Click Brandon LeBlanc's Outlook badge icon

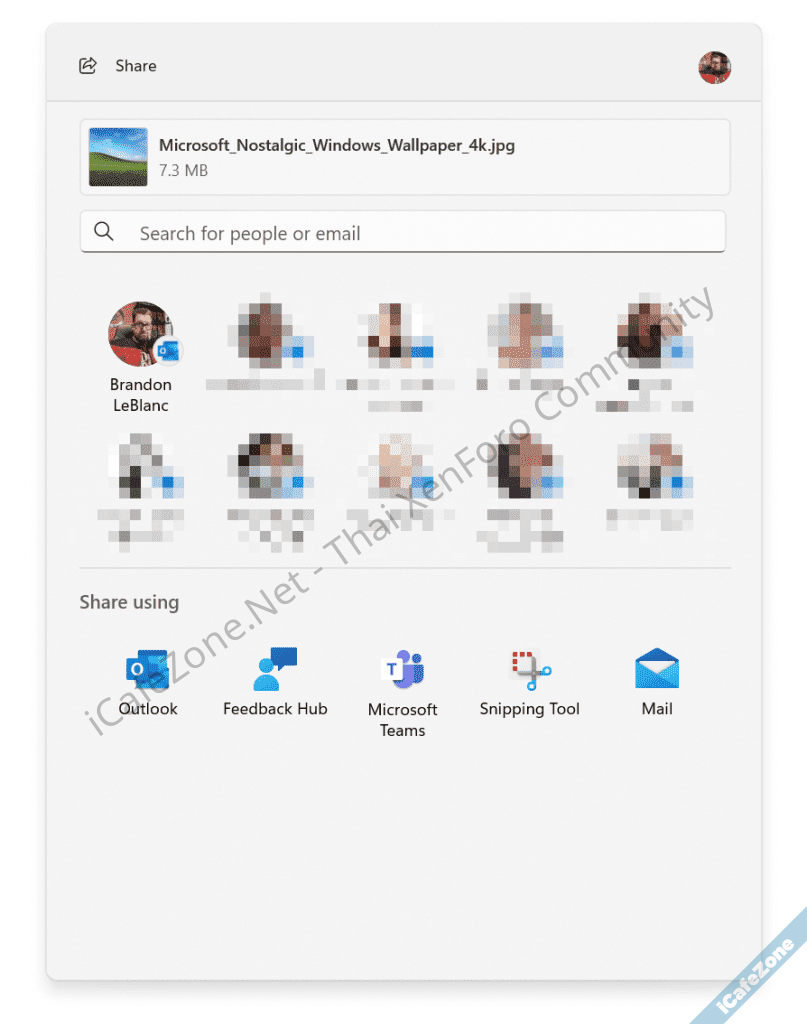pyautogui.click(x=167, y=351)
